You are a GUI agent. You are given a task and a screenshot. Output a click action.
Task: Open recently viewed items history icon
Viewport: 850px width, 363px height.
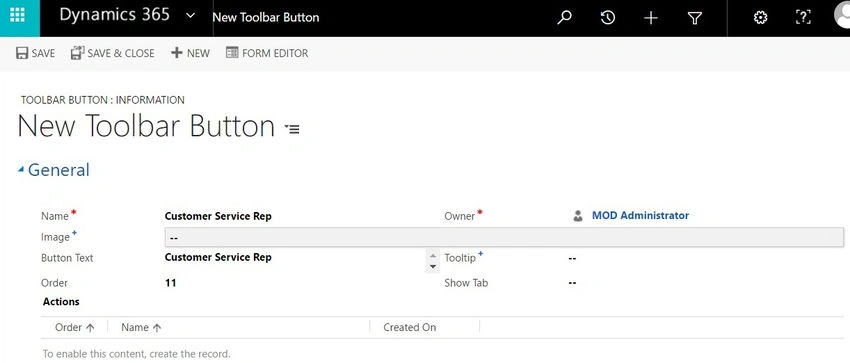click(608, 18)
